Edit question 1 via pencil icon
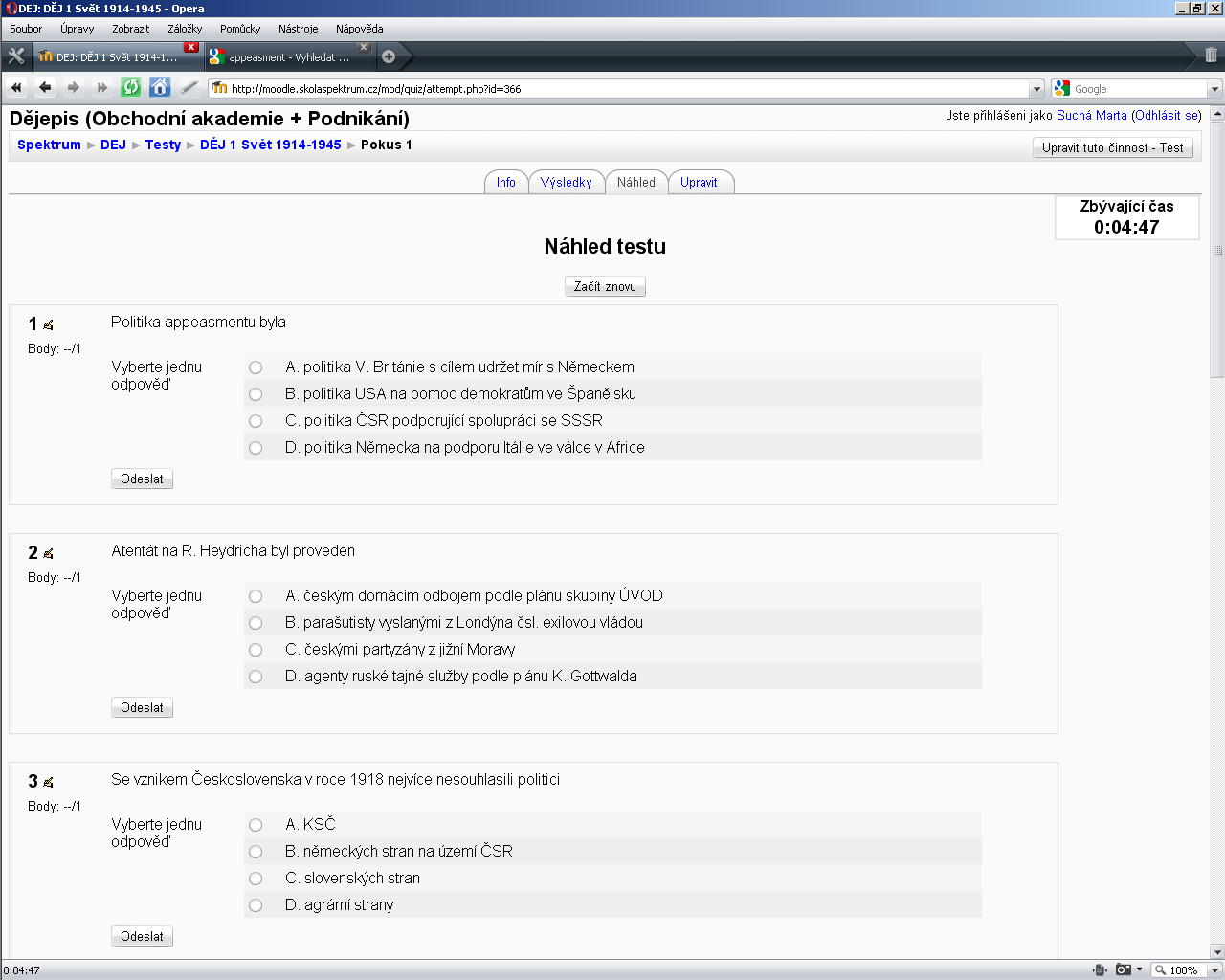The height and width of the screenshot is (980, 1225). pyautogui.click(x=48, y=325)
